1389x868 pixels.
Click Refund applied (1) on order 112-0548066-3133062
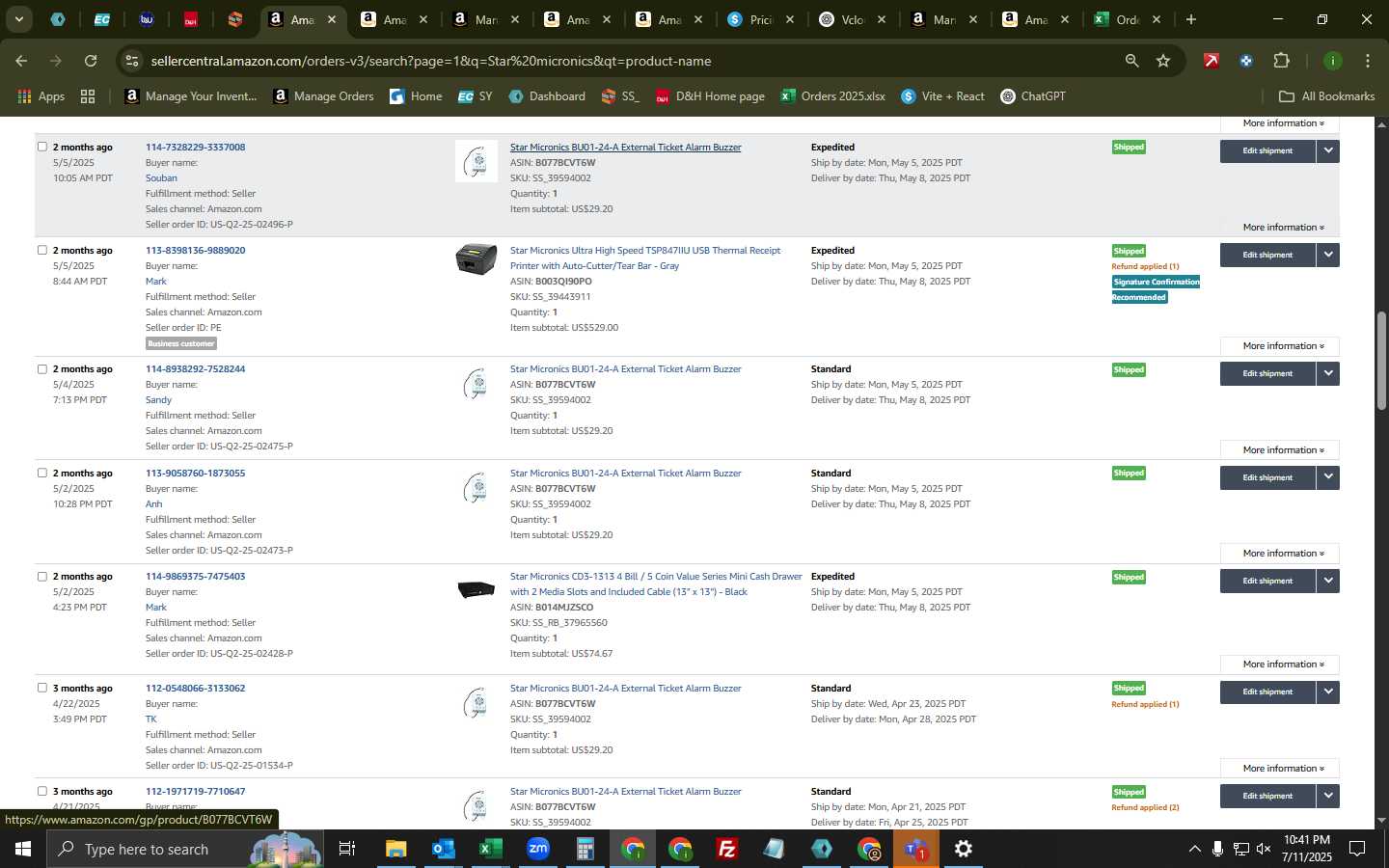[1145, 704]
